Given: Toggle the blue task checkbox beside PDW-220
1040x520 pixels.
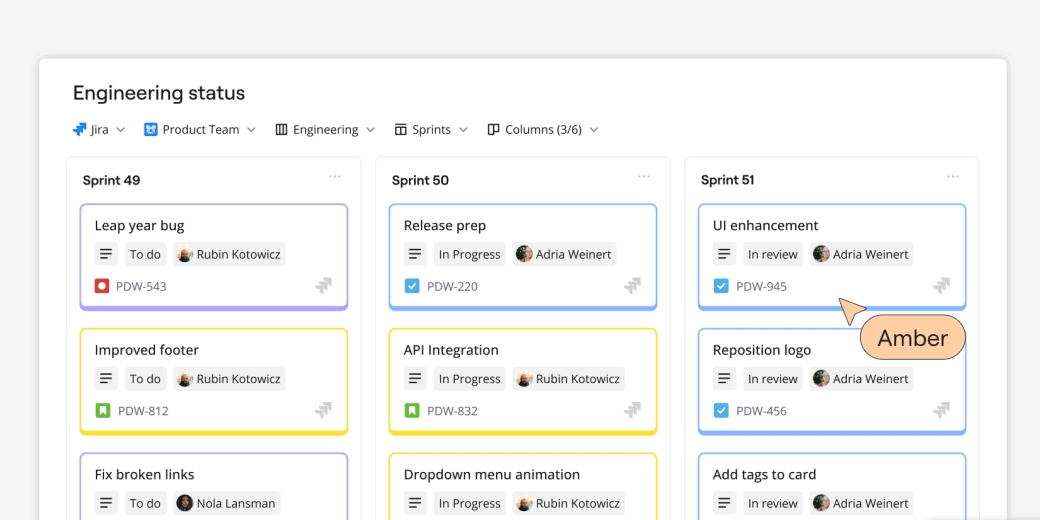Looking at the screenshot, I should pyautogui.click(x=411, y=286).
